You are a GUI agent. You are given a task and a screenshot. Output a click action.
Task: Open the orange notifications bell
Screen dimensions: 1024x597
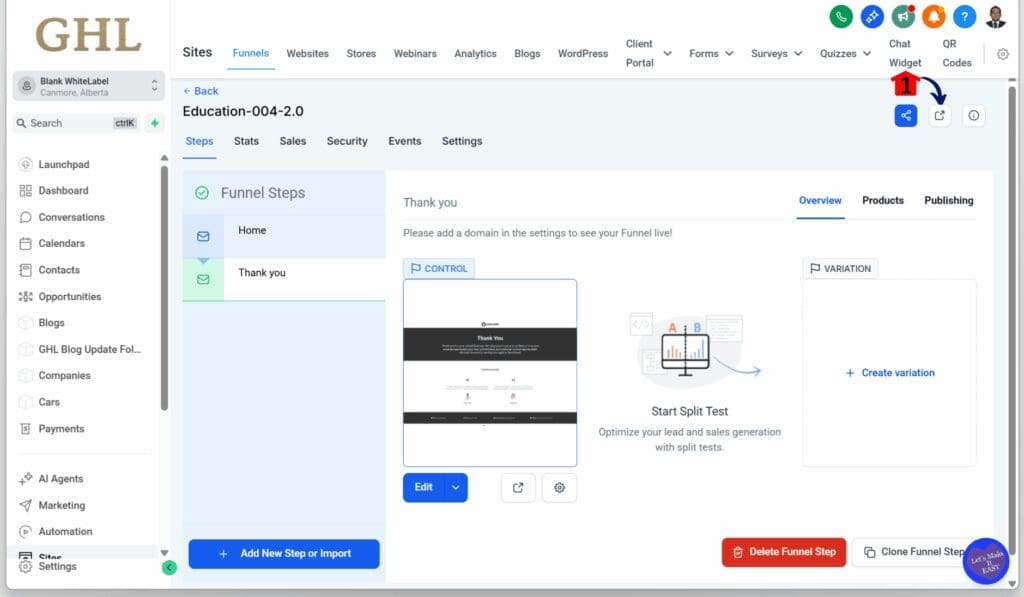[933, 17]
